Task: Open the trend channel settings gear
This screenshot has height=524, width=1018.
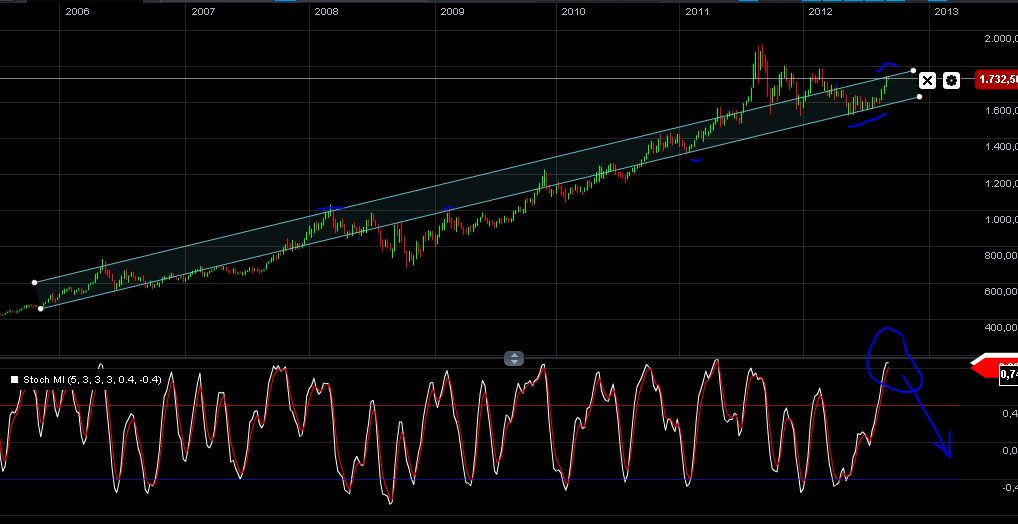Action: click(x=951, y=80)
